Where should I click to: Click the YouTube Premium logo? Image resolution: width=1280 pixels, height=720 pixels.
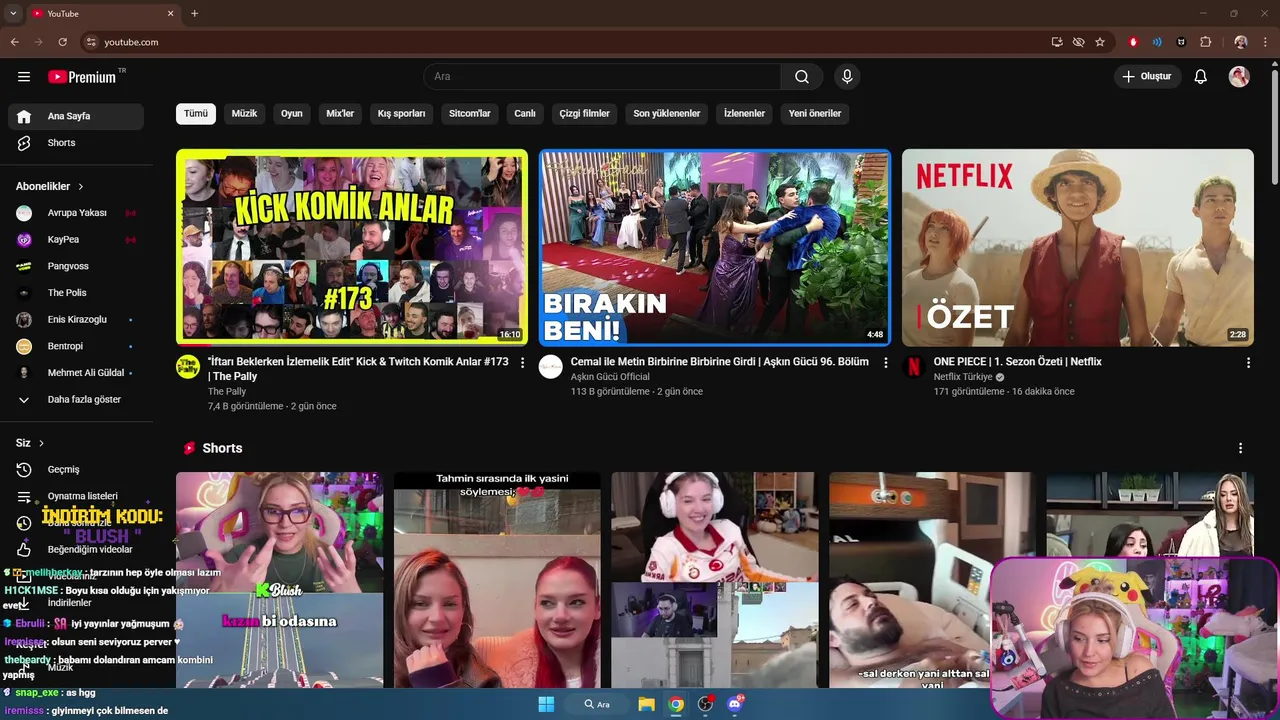click(82, 77)
